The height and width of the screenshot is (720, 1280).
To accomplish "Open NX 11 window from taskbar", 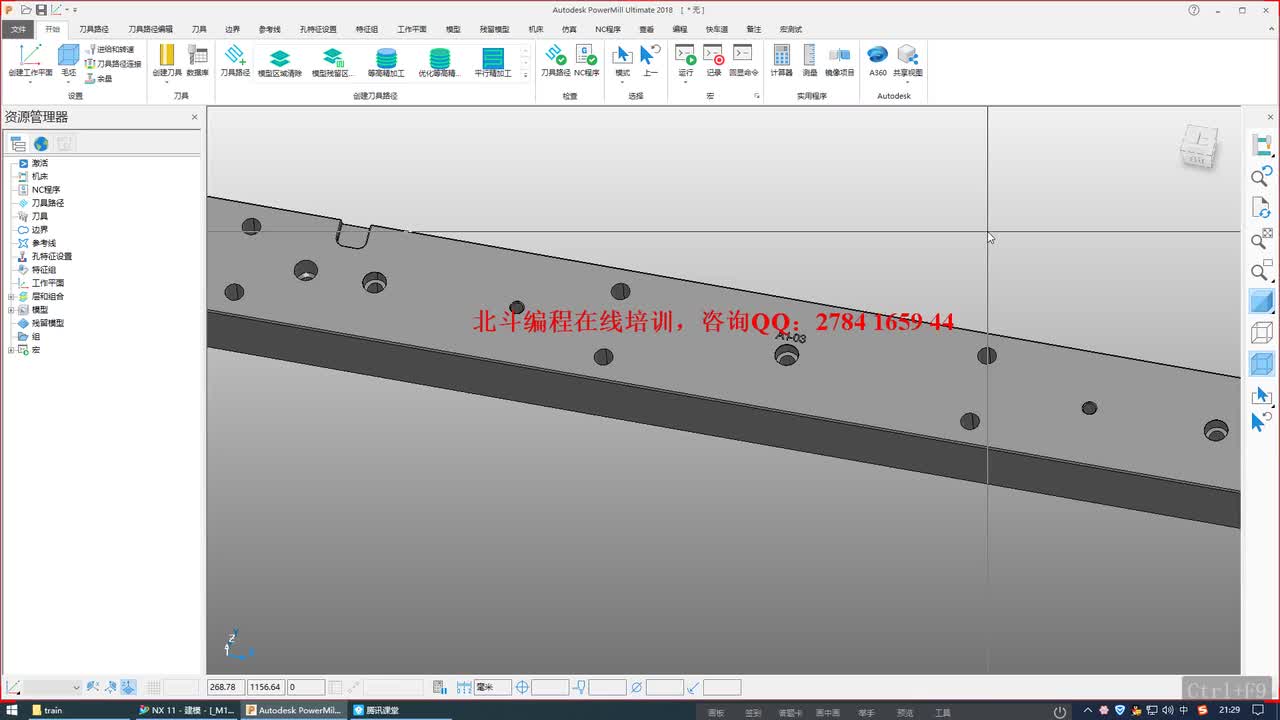I will (x=187, y=710).
